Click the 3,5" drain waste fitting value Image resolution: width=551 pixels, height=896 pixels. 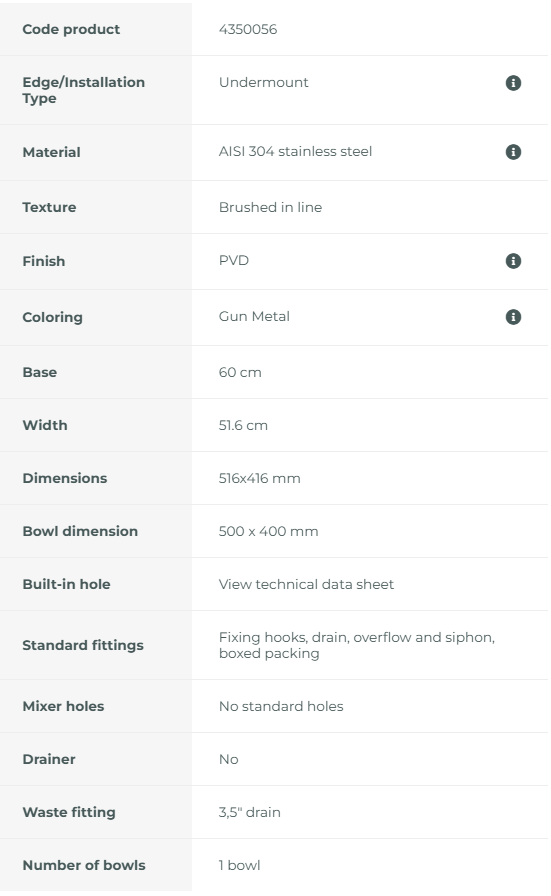click(249, 813)
